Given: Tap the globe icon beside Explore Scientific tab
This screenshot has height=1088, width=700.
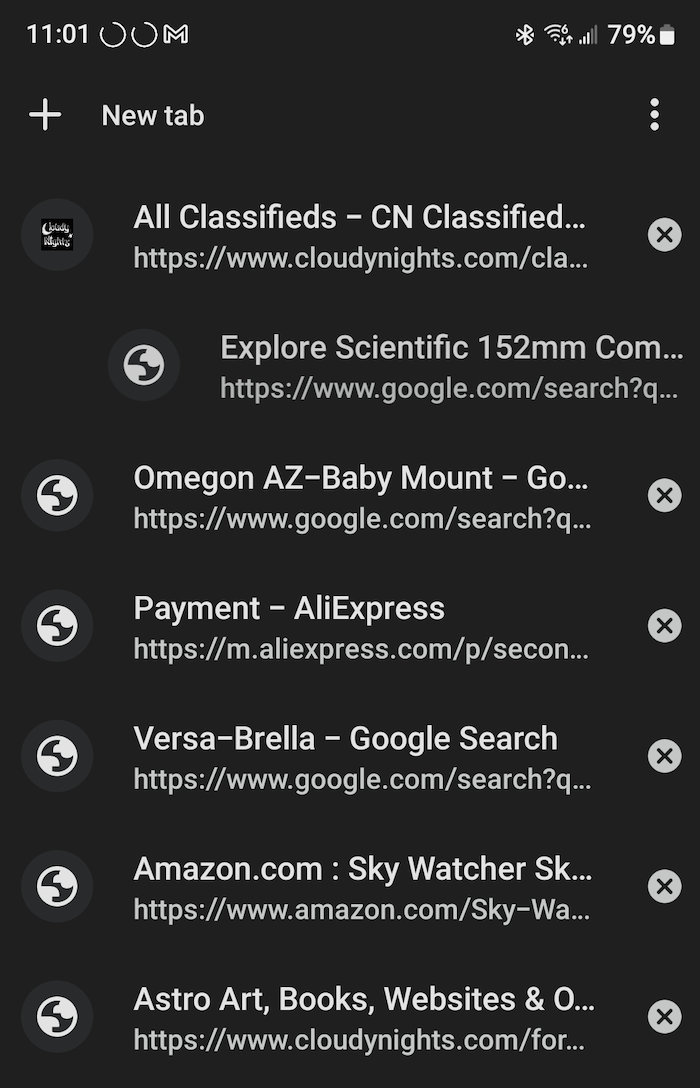Looking at the screenshot, I should tap(143, 365).
